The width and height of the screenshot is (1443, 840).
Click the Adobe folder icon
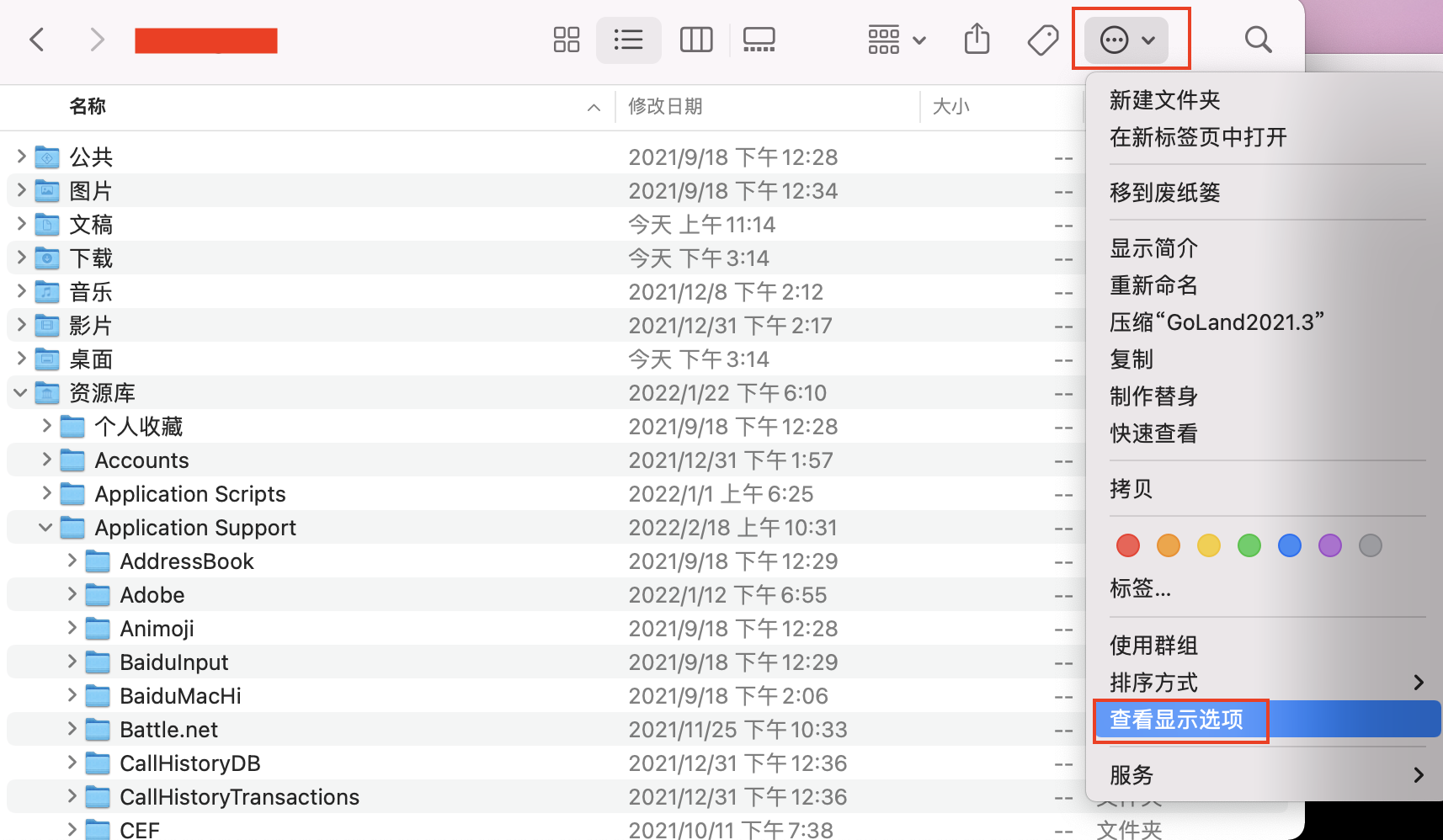pyautogui.click(x=98, y=595)
